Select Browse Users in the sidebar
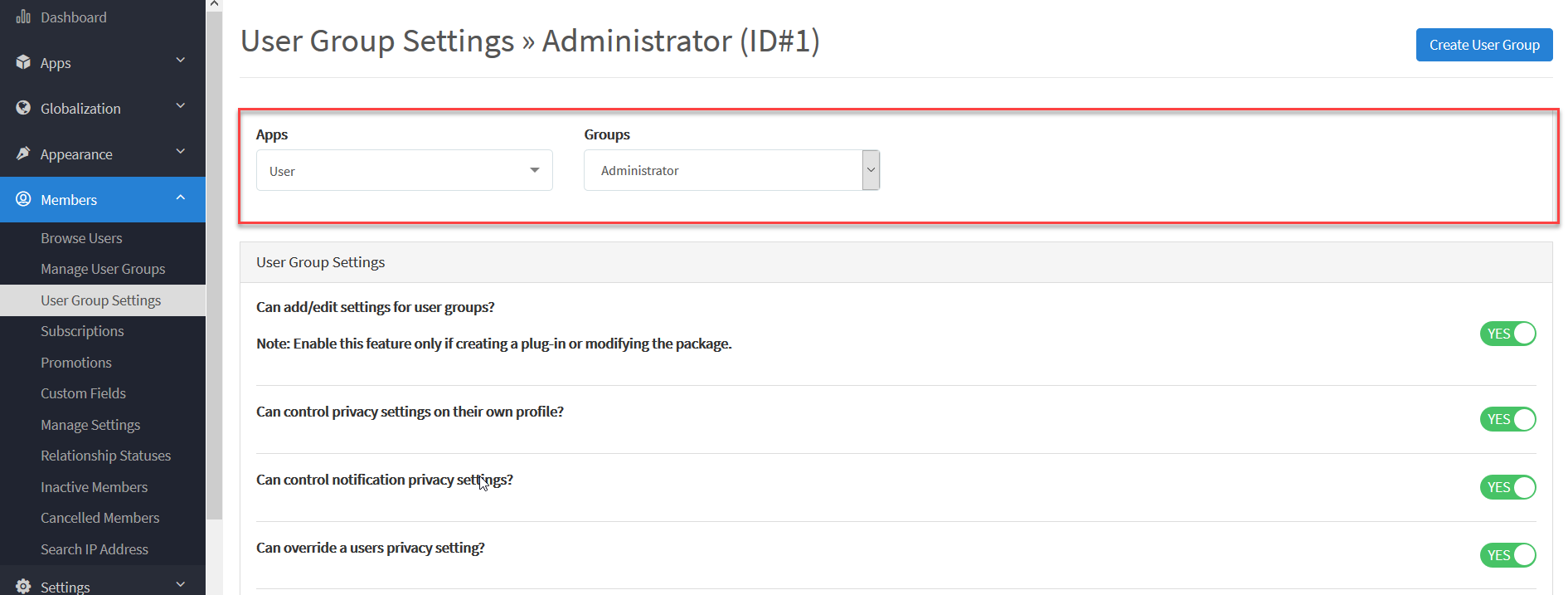Screen dimensions: 1568x595 tap(81, 238)
